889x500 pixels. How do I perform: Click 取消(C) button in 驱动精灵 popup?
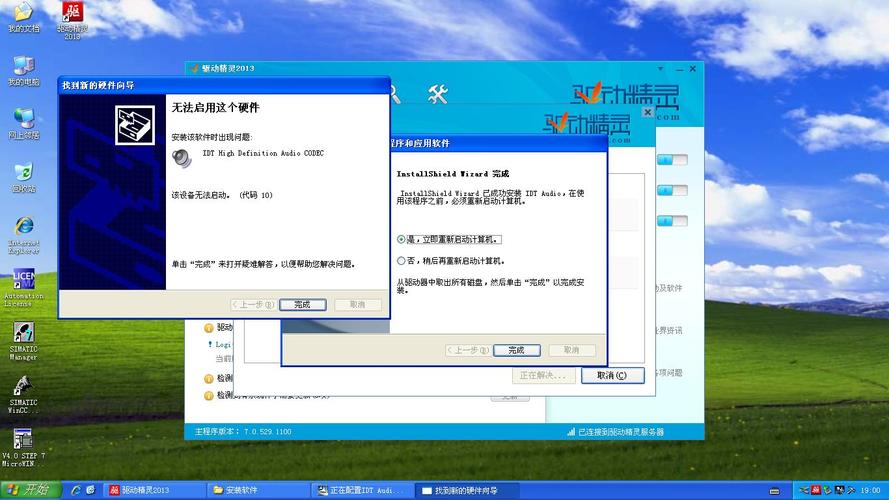tap(612, 375)
